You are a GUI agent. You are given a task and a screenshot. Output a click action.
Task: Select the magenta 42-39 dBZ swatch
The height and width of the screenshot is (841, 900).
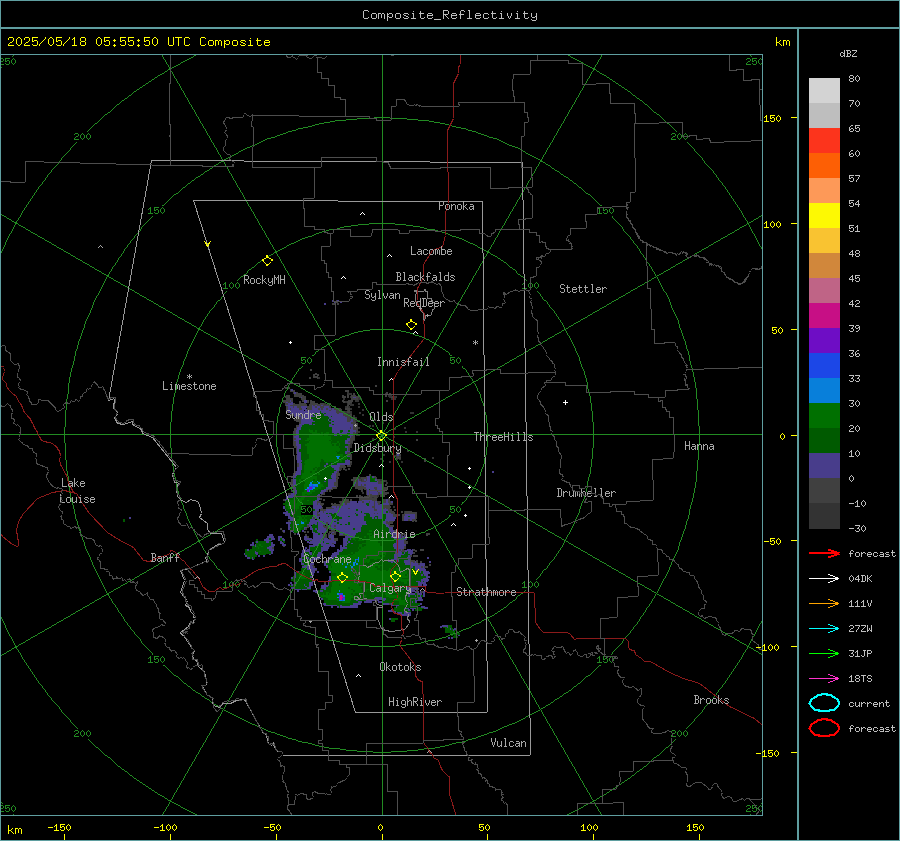[x=824, y=316]
